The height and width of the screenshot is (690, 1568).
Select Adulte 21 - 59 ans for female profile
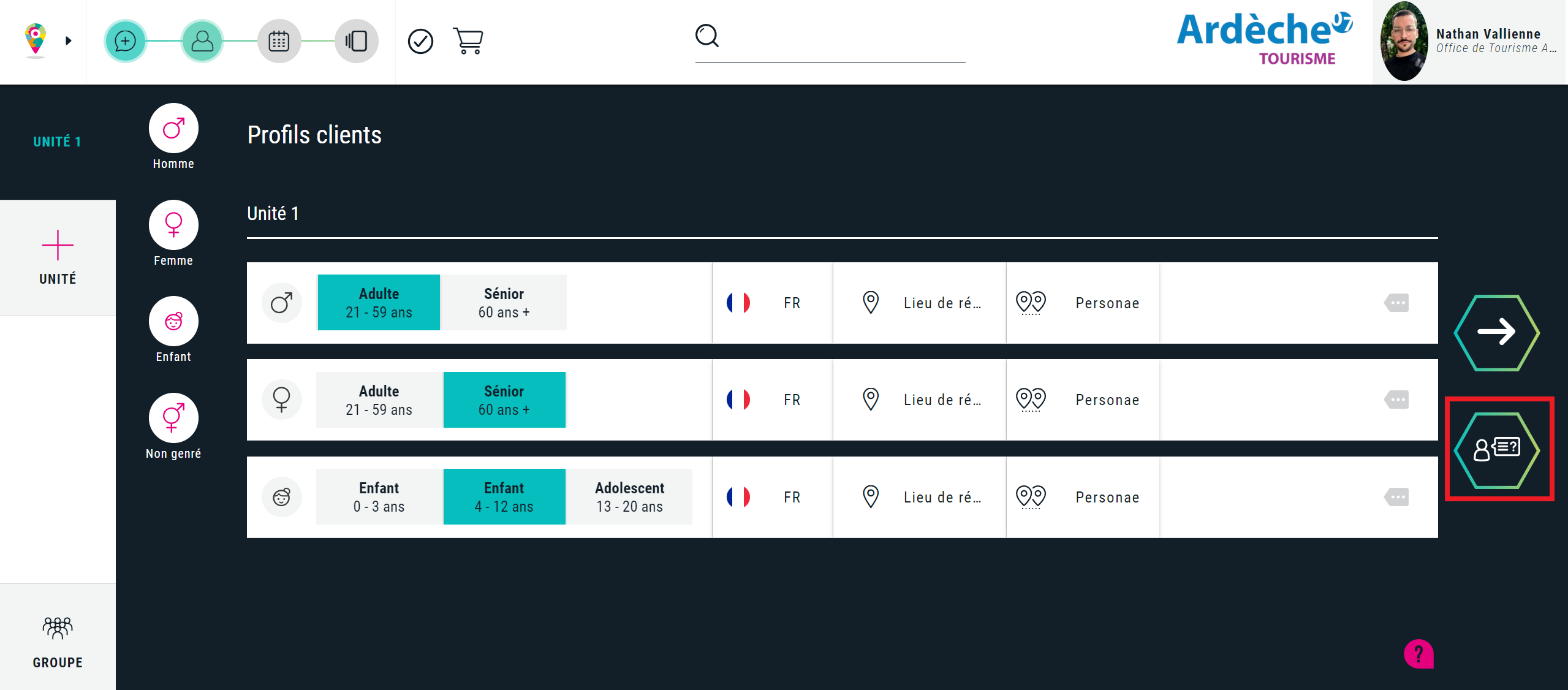click(379, 400)
